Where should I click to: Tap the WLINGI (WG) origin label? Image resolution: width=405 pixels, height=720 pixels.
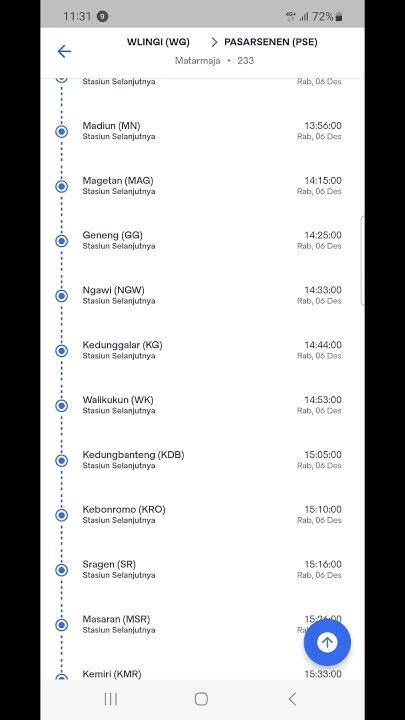click(x=158, y=42)
